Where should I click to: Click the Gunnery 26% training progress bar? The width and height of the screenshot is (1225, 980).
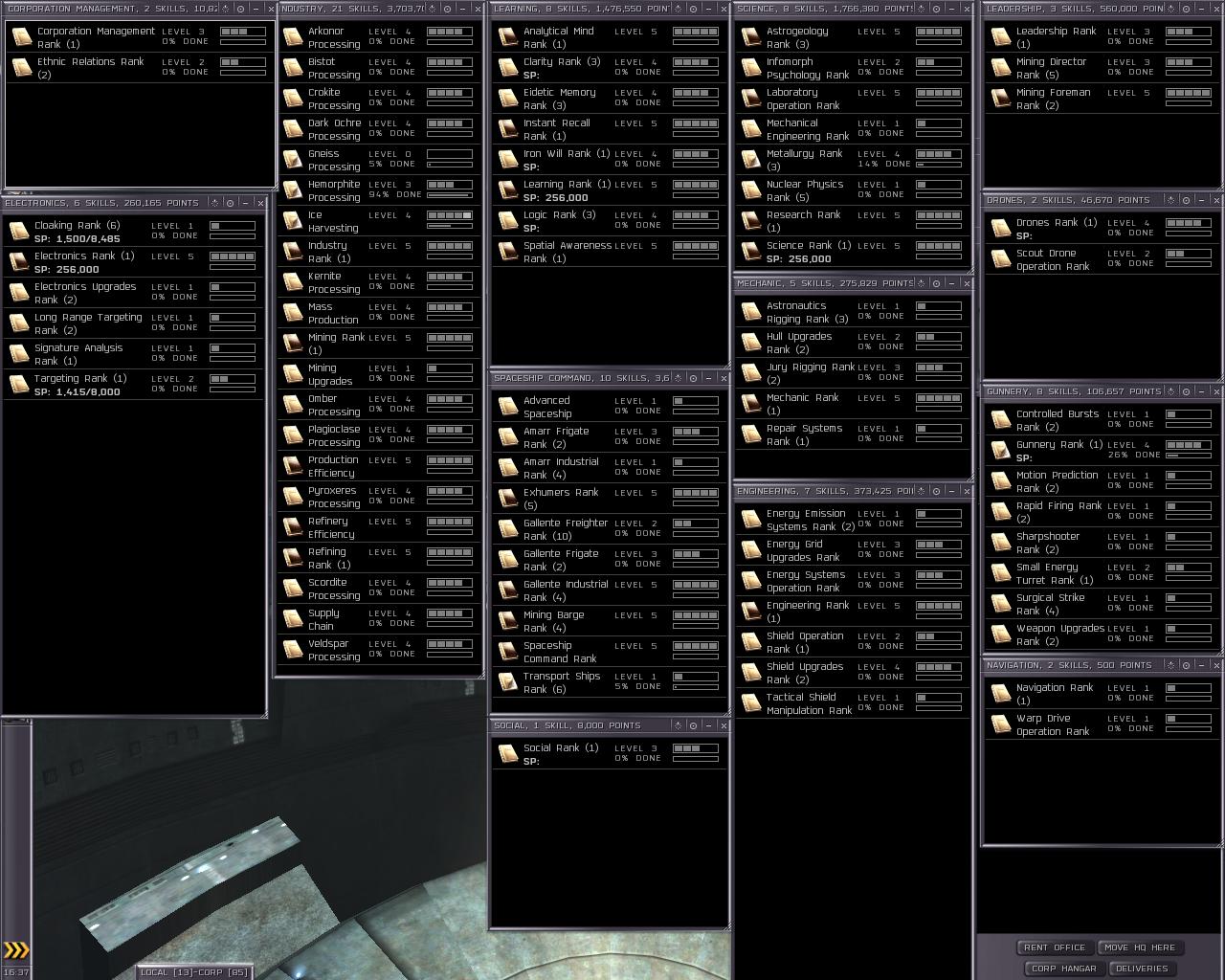(1189, 456)
